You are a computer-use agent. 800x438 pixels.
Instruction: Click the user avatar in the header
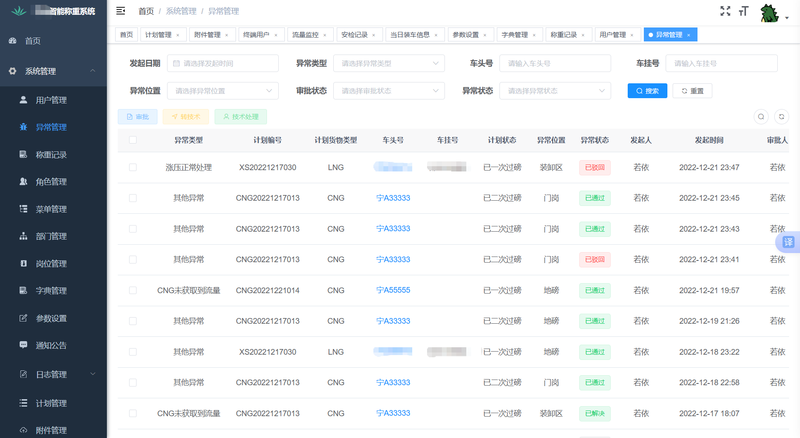tap(770, 12)
